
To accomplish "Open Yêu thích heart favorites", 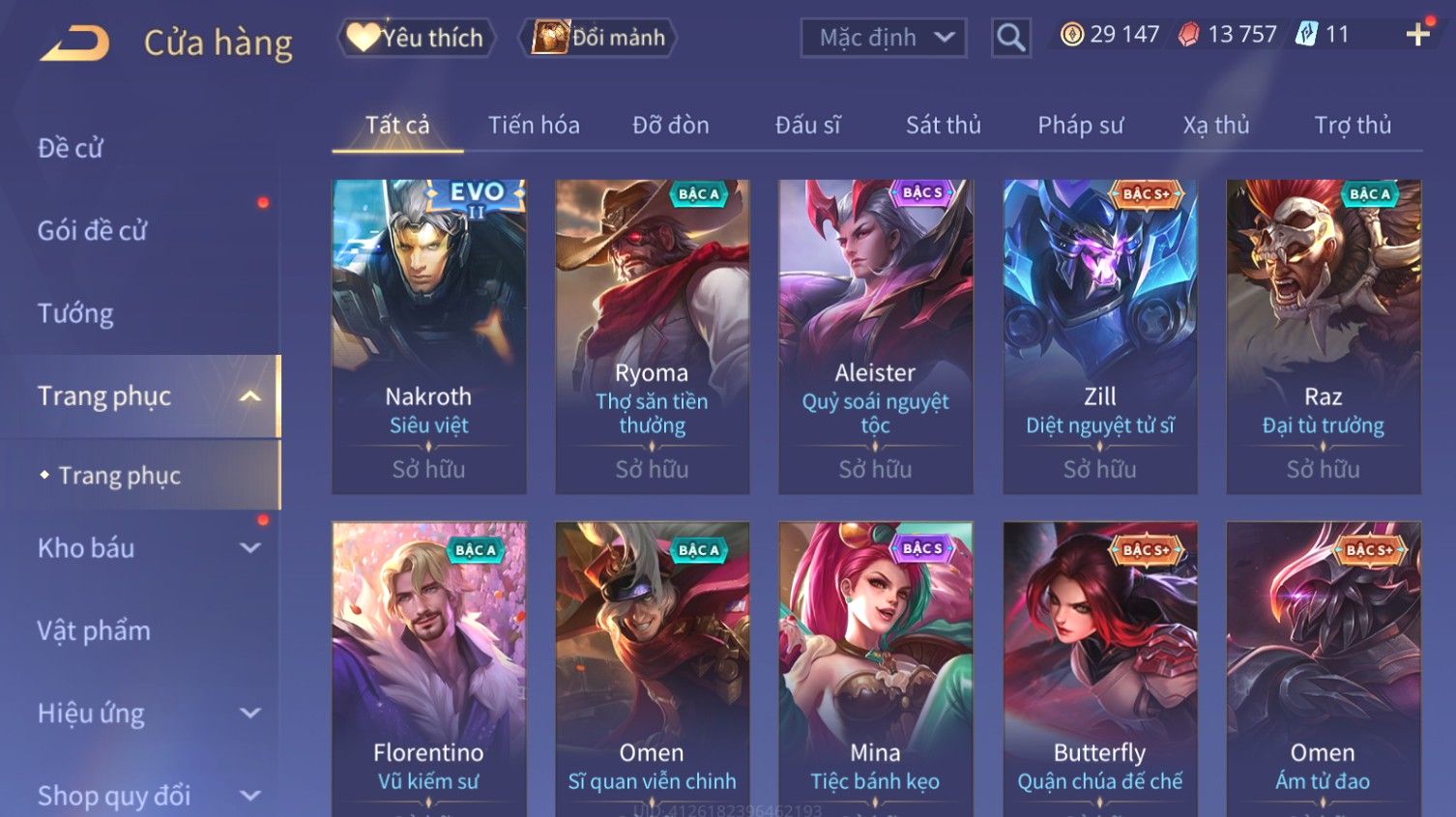I will 416,38.
